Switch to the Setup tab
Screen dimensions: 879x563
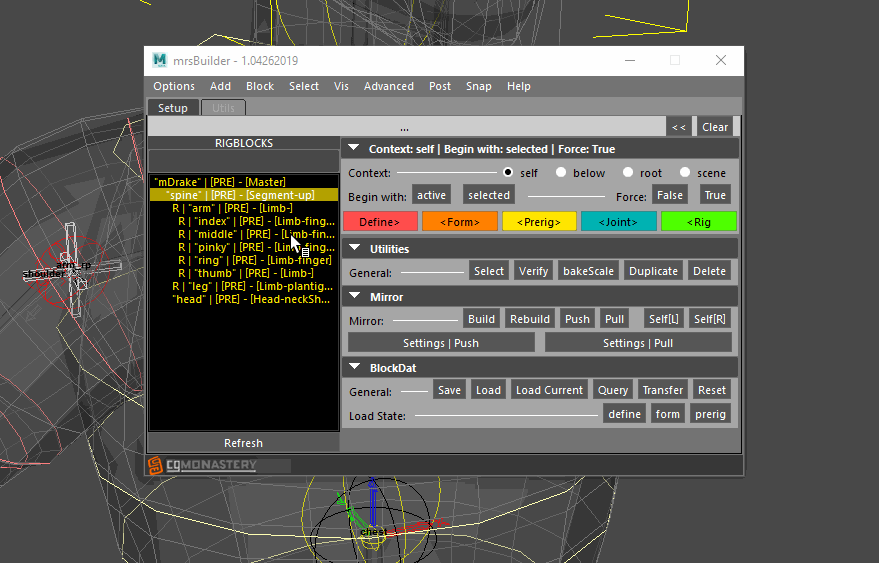pyautogui.click(x=173, y=108)
